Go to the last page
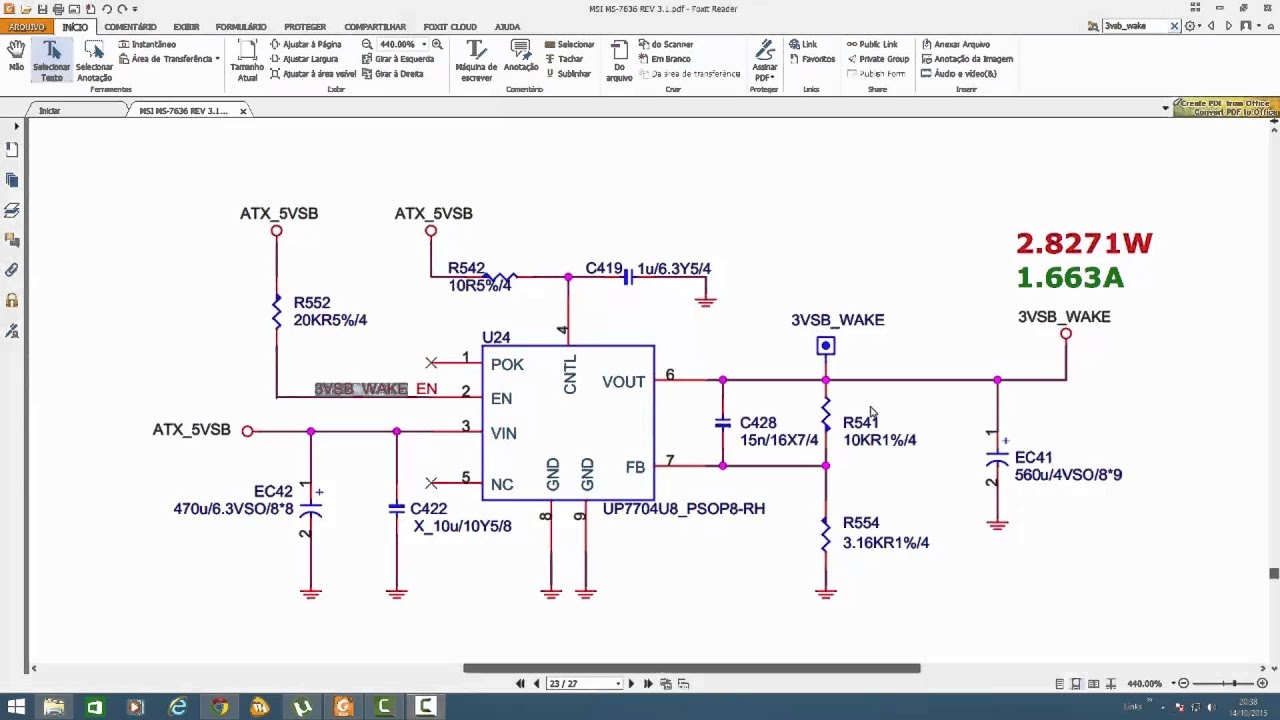Image resolution: width=1280 pixels, height=720 pixels. [x=648, y=684]
